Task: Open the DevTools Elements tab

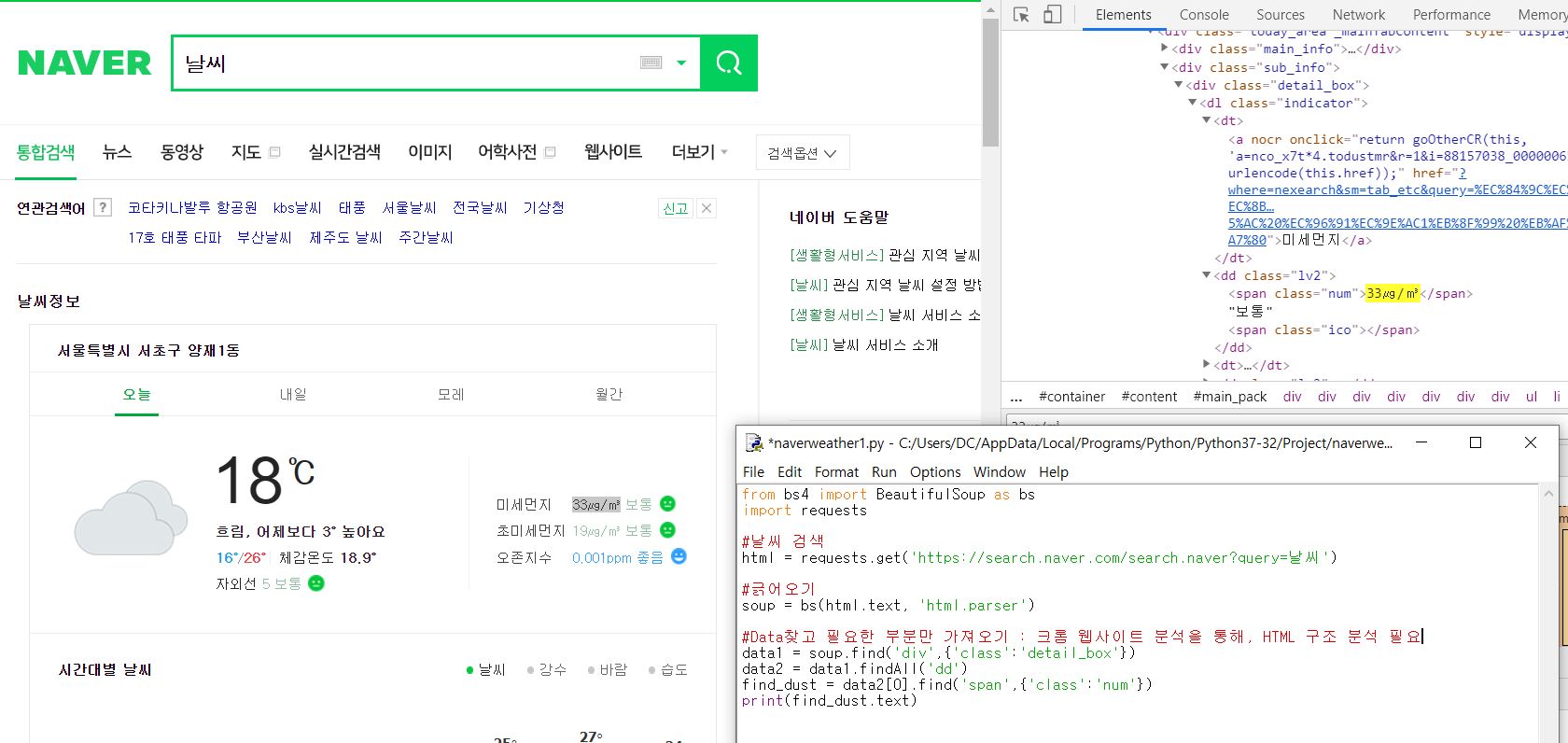Action: coord(1123,14)
